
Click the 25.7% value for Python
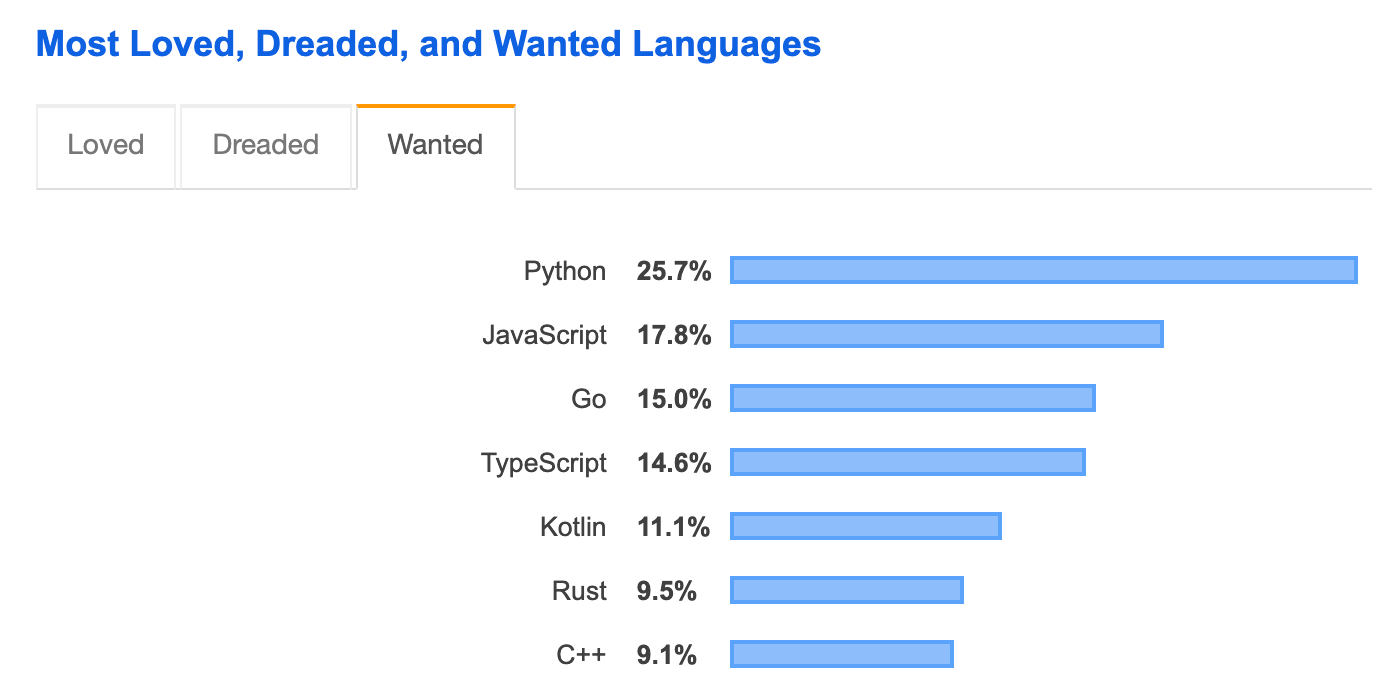[x=674, y=270]
